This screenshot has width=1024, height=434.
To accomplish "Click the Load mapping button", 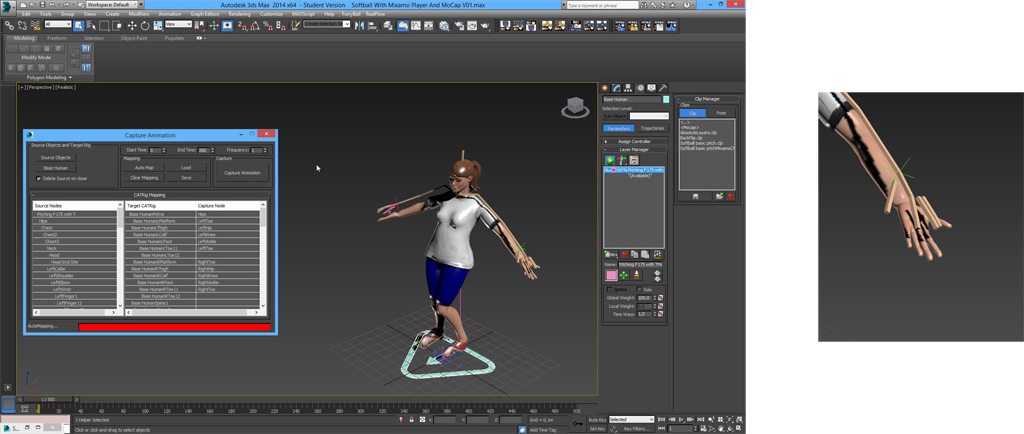I will coord(186,167).
